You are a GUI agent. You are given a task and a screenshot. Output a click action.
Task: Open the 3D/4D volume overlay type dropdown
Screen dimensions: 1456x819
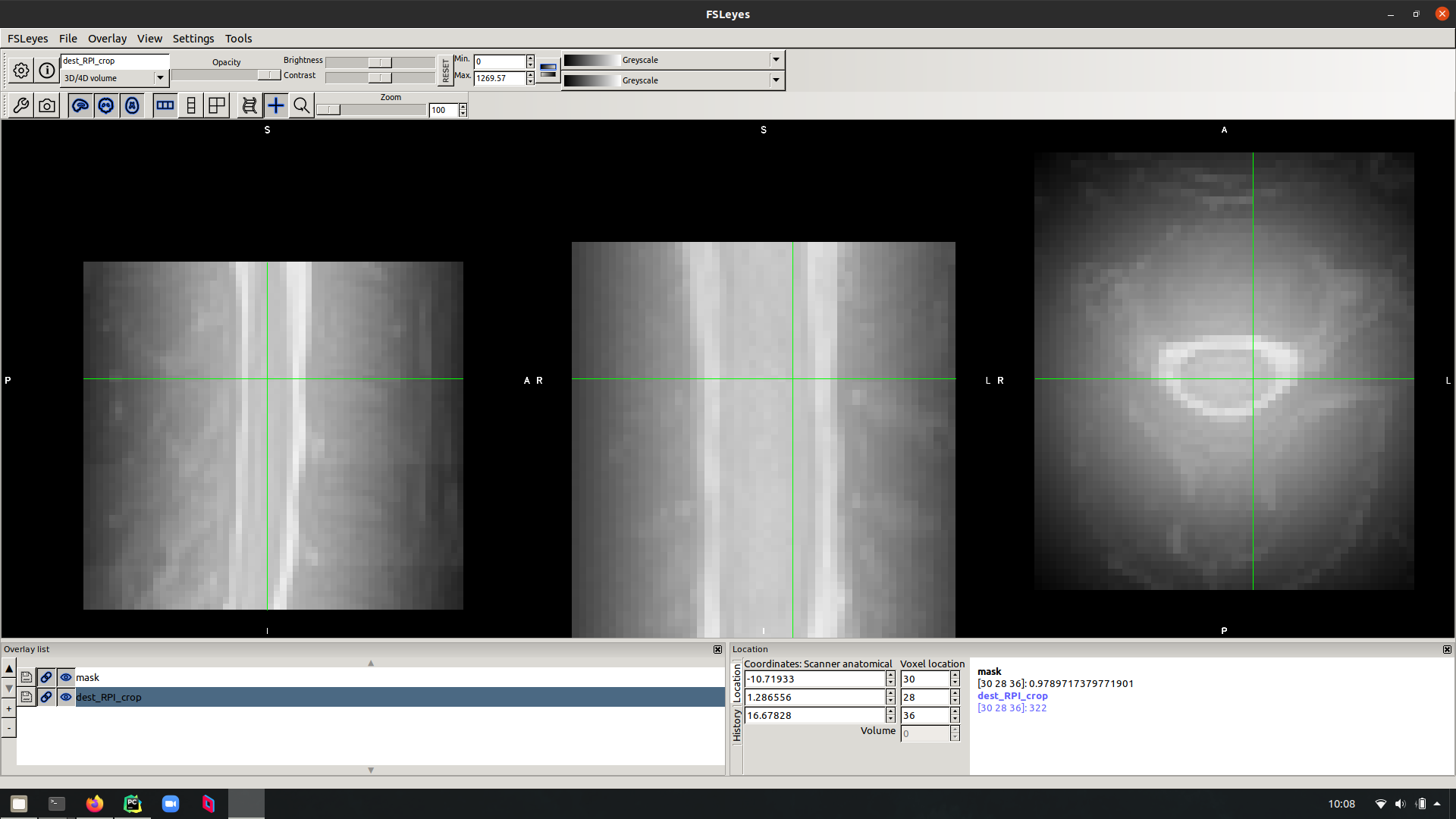click(160, 78)
